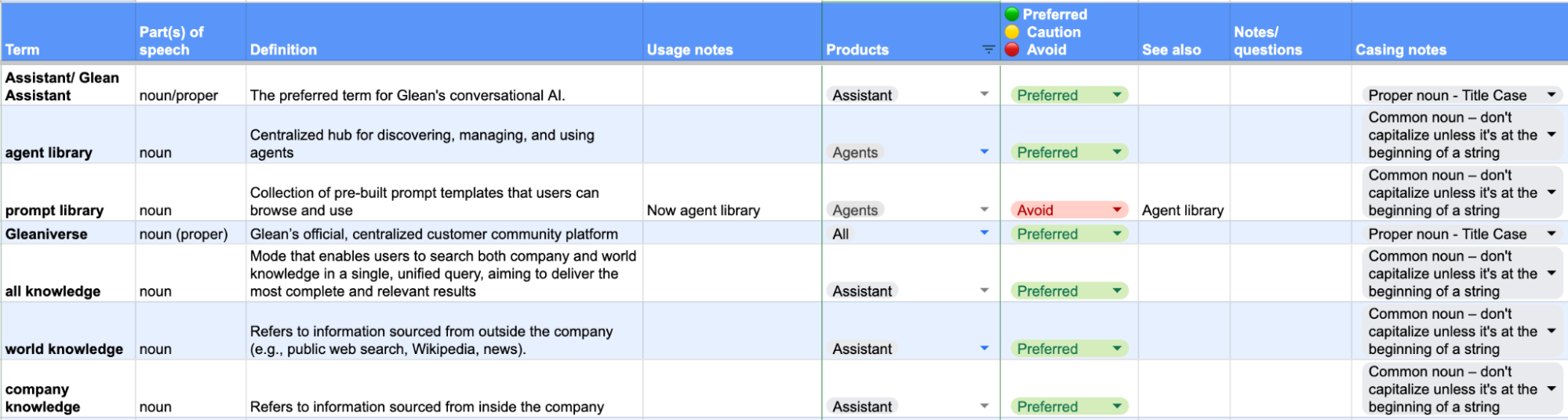The image size is (1568, 420).
Task: Select noun cell in agent library row
Action: [191, 135]
